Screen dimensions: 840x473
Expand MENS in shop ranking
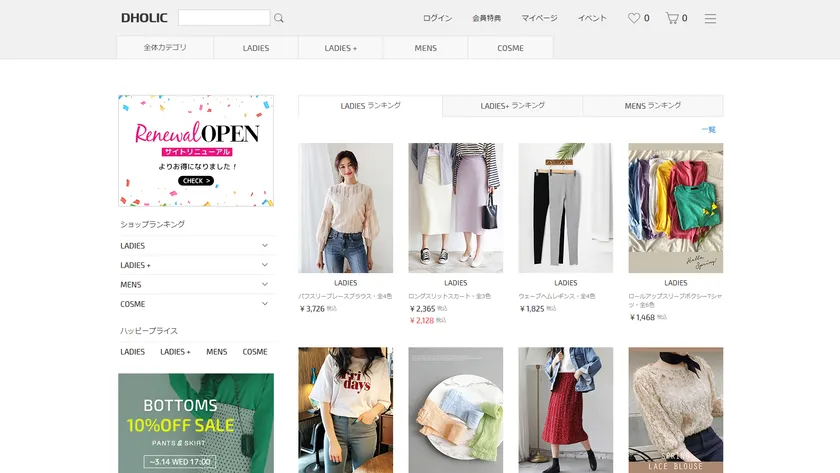tap(196, 284)
